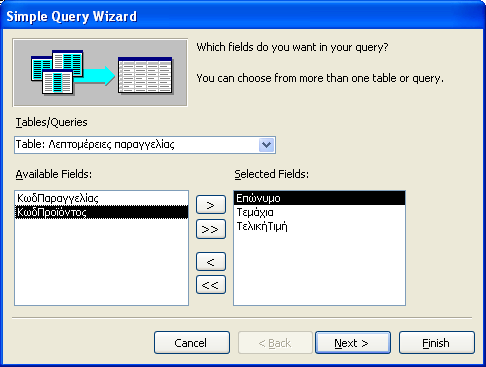
Task: Open the Tables/Queries dropdown arrow
Action: pos(266,145)
